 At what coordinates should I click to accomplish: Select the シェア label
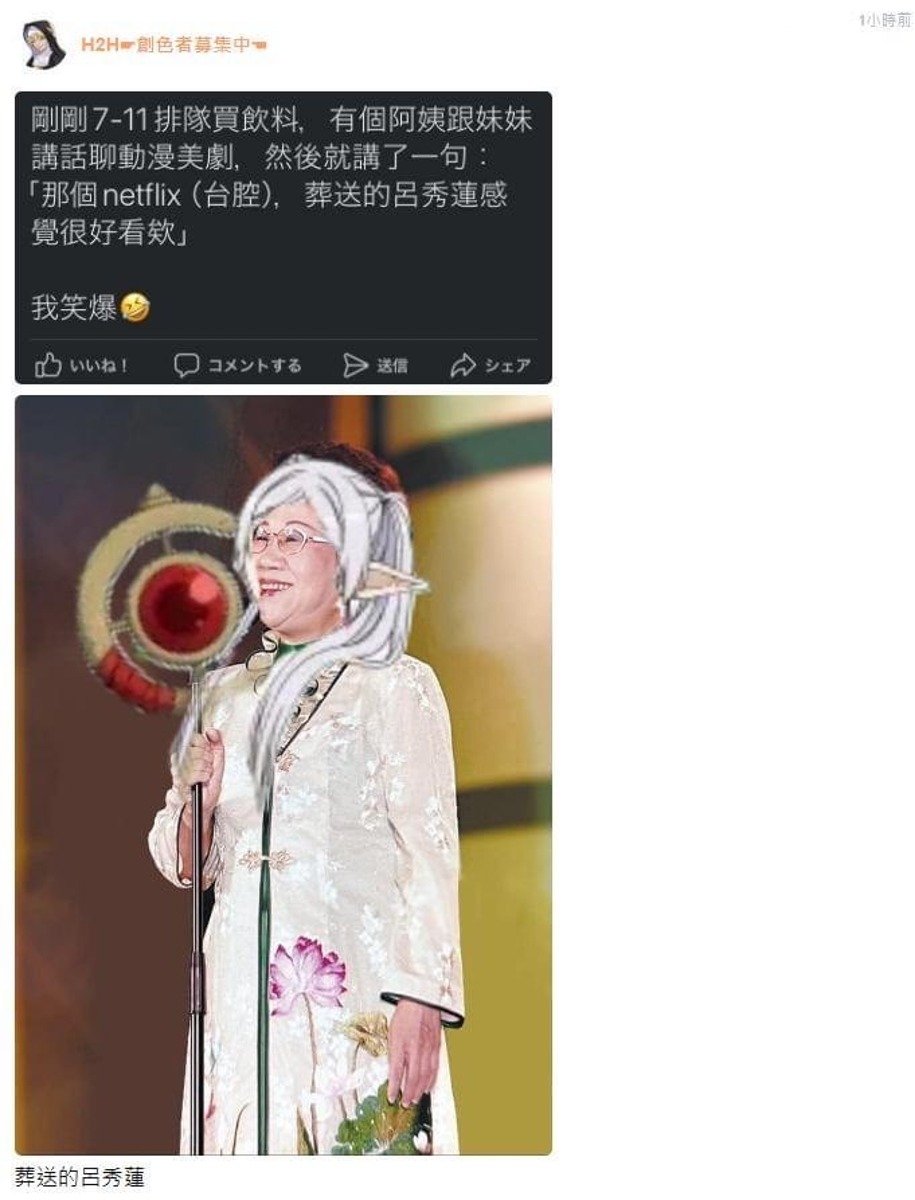[x=507, y=366]
